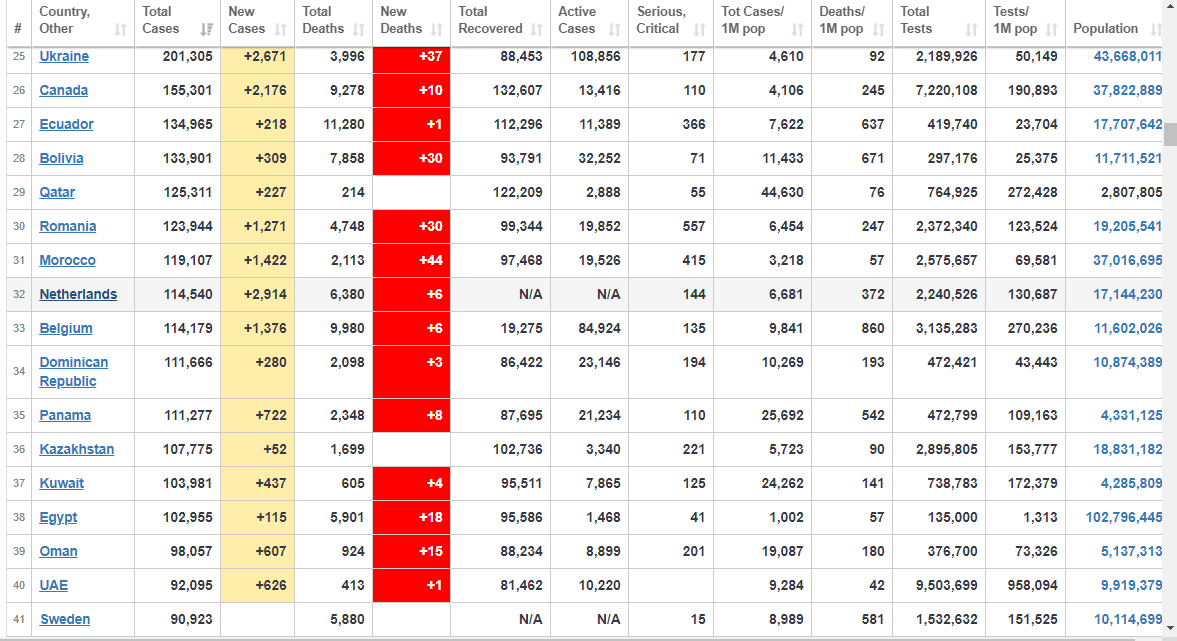The width and height of the screenshot is (1177, 641).
Task: Open Romania population link 19,205,541
Action: pyautogui.click(x=1127, y=226)
